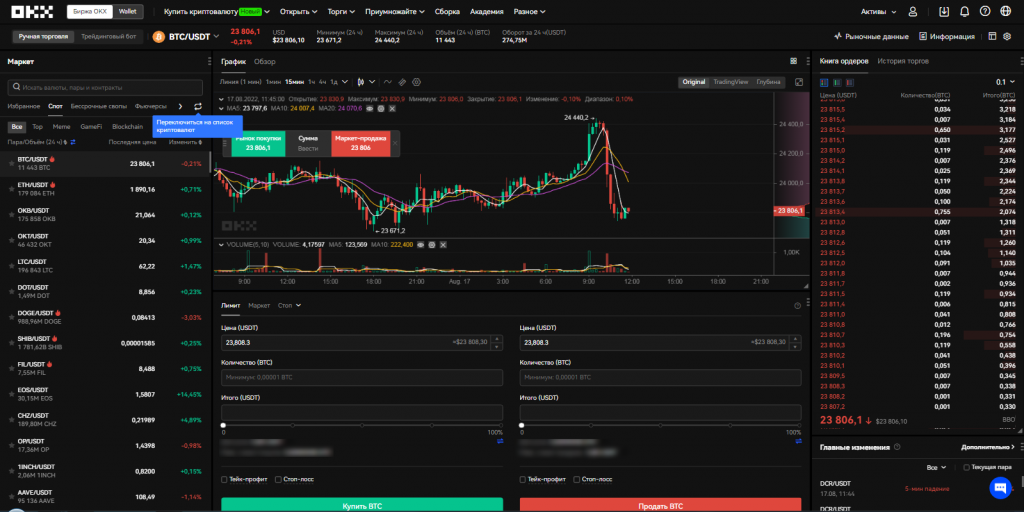Open the order book 0.1 depth dropdown
This screenshot has height=512, width=1024.
point(1003,82)
